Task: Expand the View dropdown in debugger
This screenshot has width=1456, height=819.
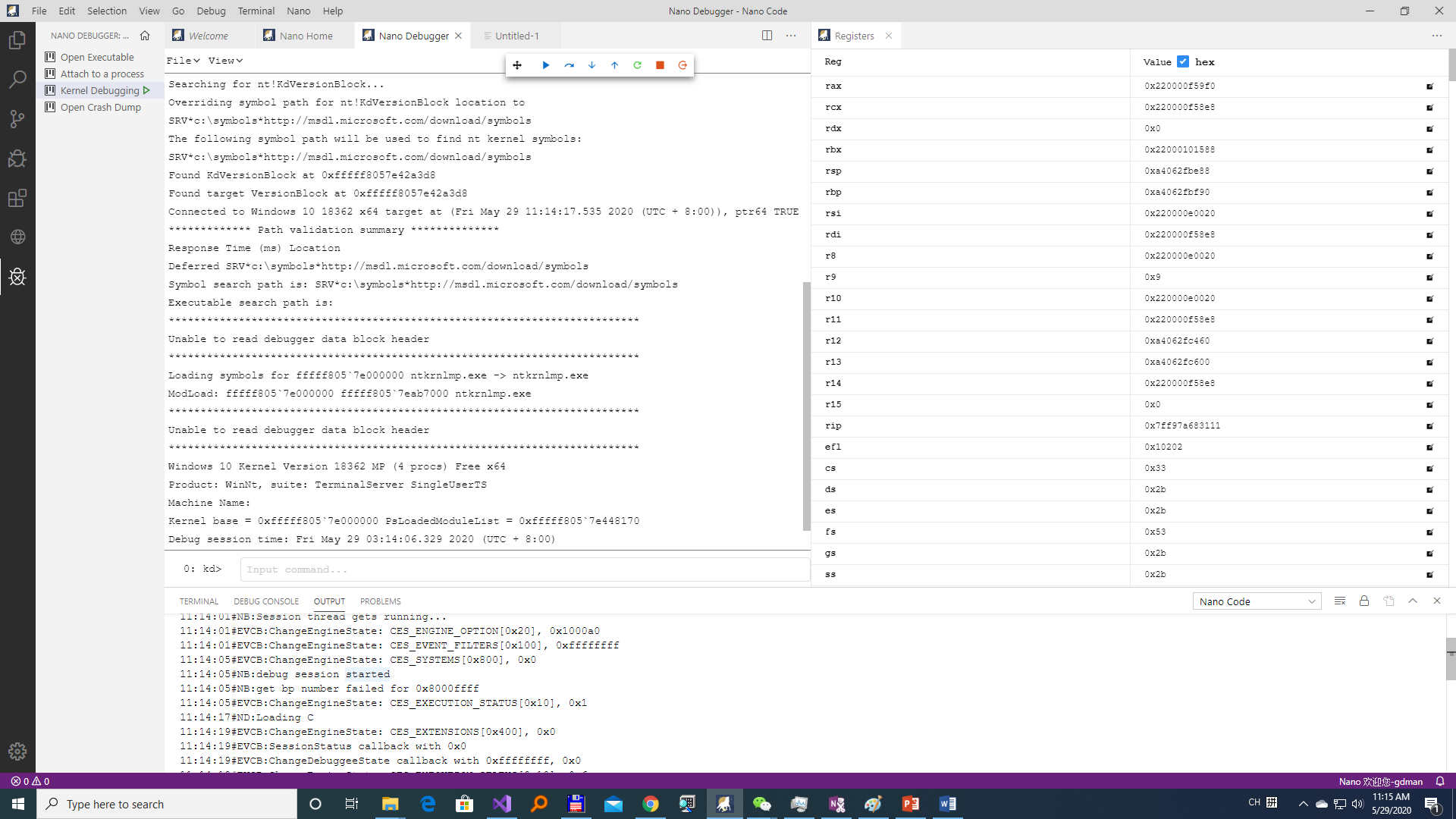Action: pos(225,61)
